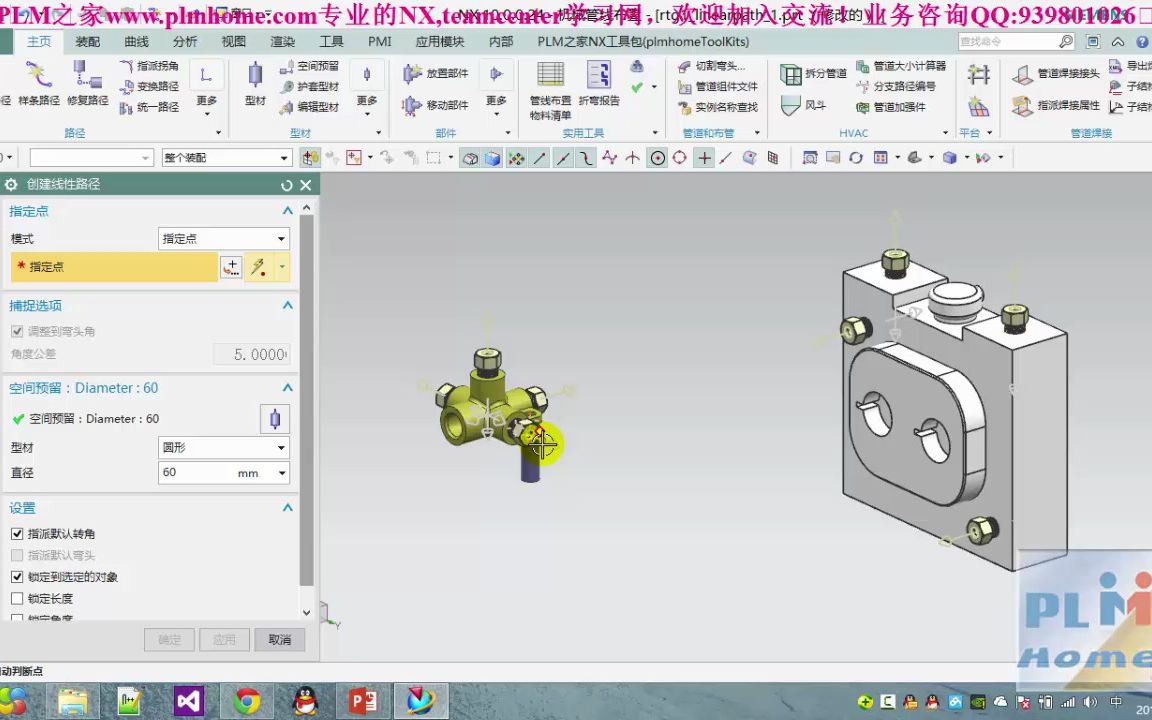
Task: Open the 分析 ribbon tab
Action: click(185, 42)
